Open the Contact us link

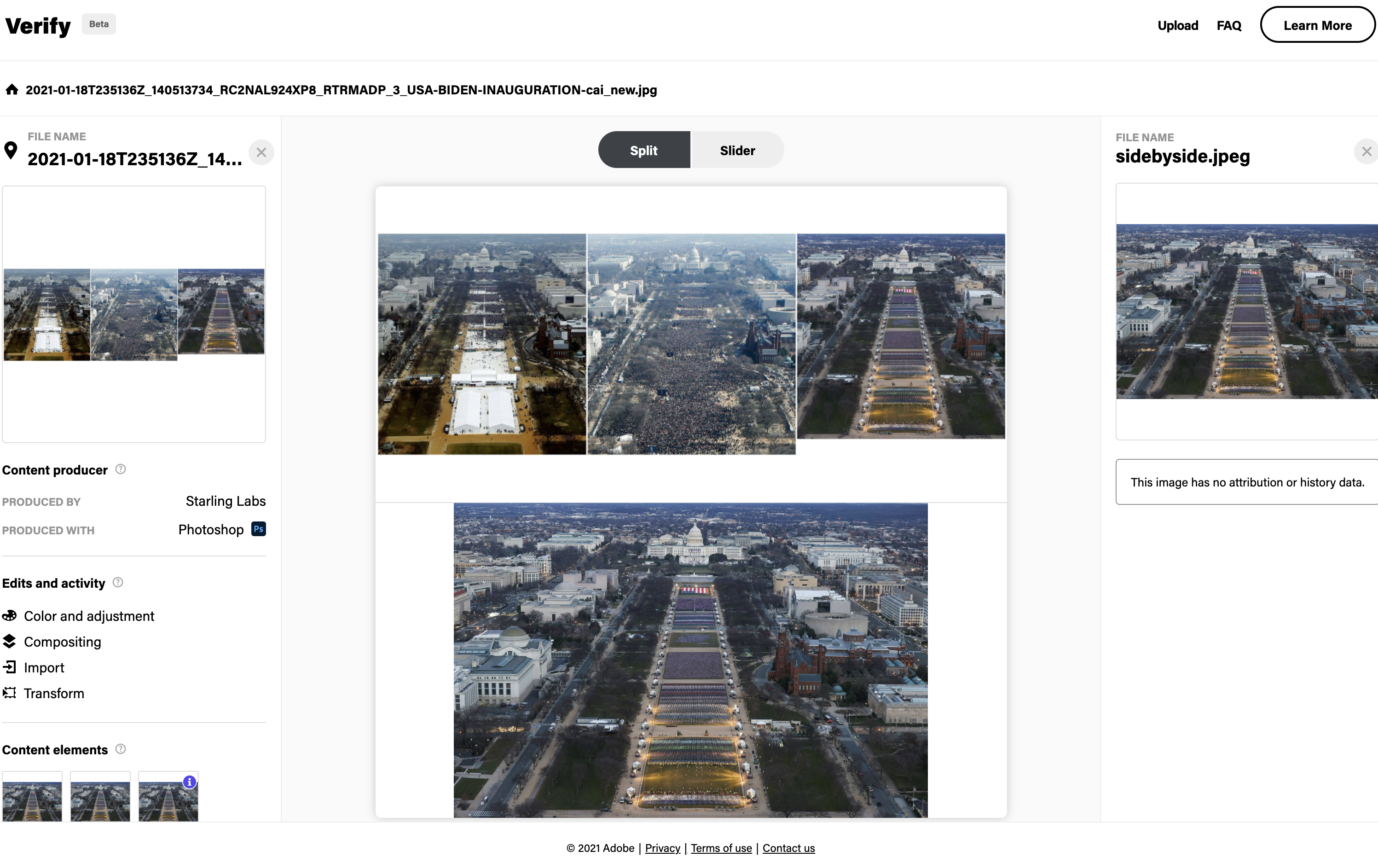click(x=788, y=848)
